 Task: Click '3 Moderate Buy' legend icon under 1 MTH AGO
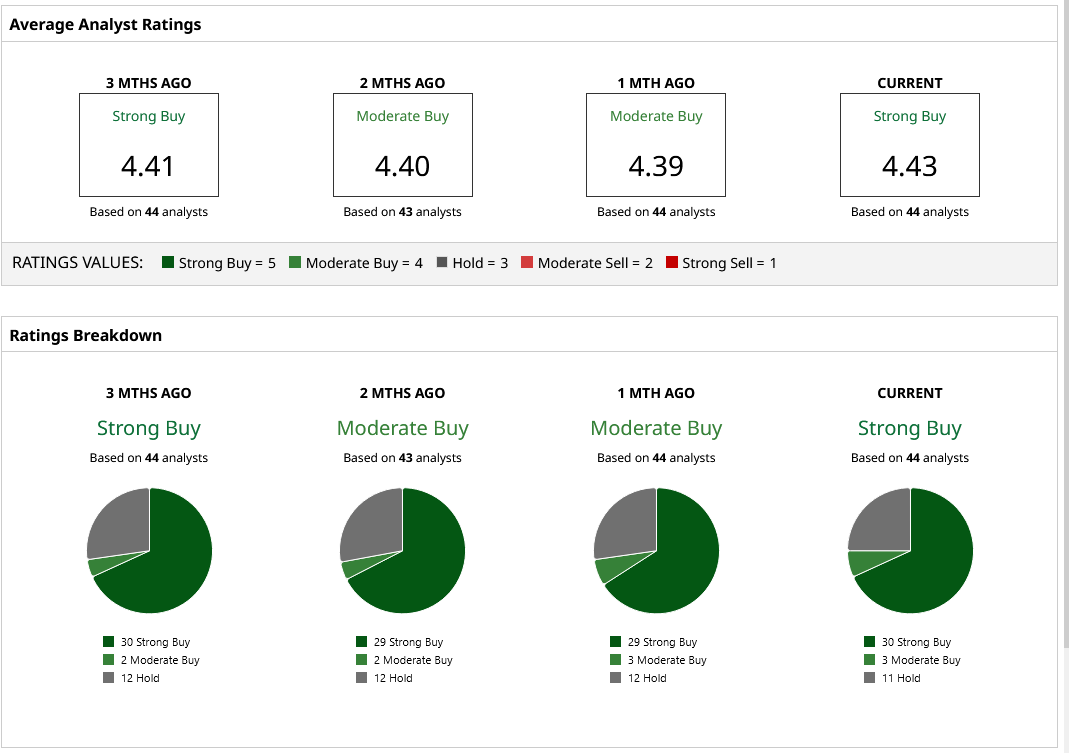[616, 660]
